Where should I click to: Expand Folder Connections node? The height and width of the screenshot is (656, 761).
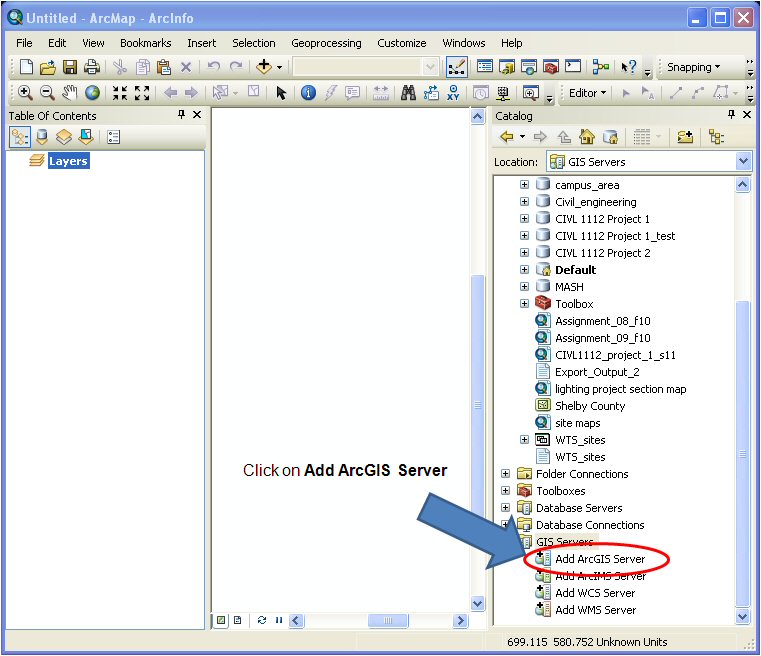coord(505,473)
